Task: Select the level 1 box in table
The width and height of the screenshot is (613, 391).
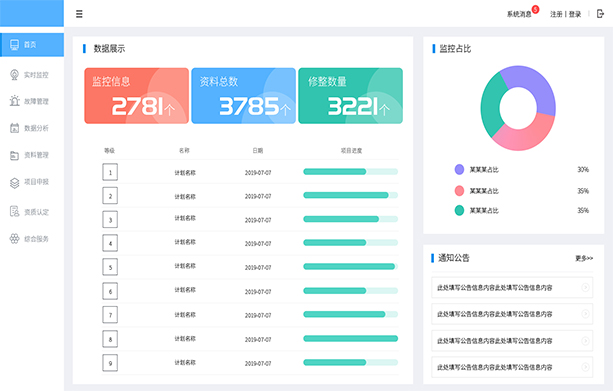Action: pos(110,172)
